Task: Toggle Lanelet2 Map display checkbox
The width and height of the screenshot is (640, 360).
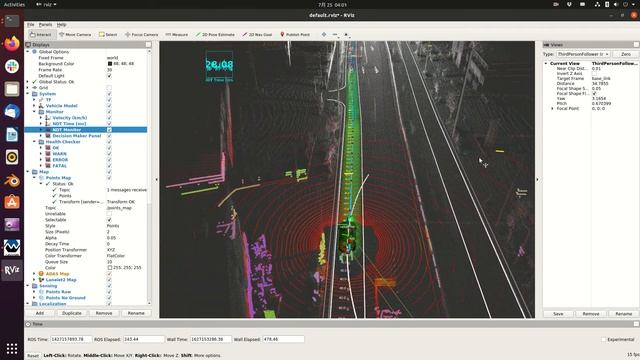Action: (109, 280)
